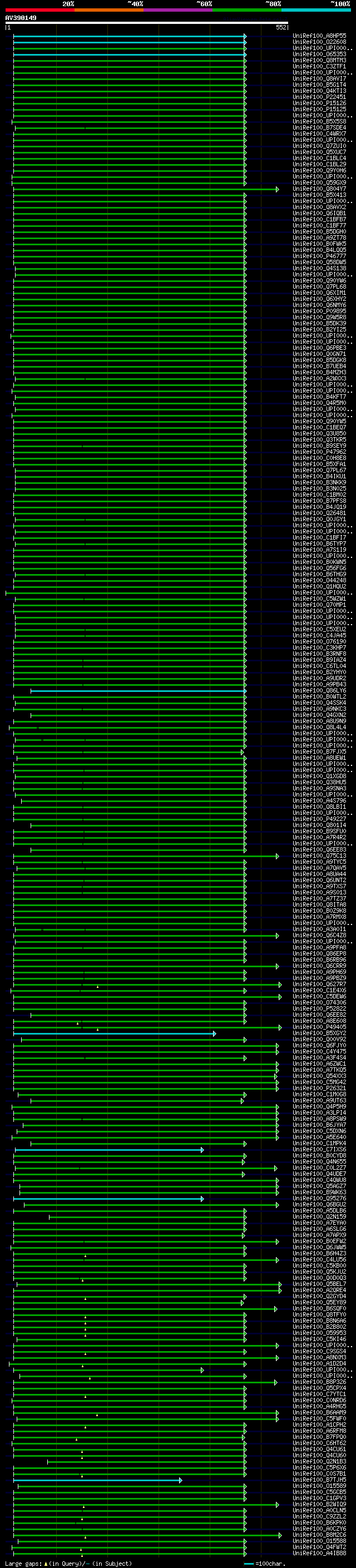Click label UniRef100_Q75C13
Screen dimensions: 356x1568
[x=319, y=856]
